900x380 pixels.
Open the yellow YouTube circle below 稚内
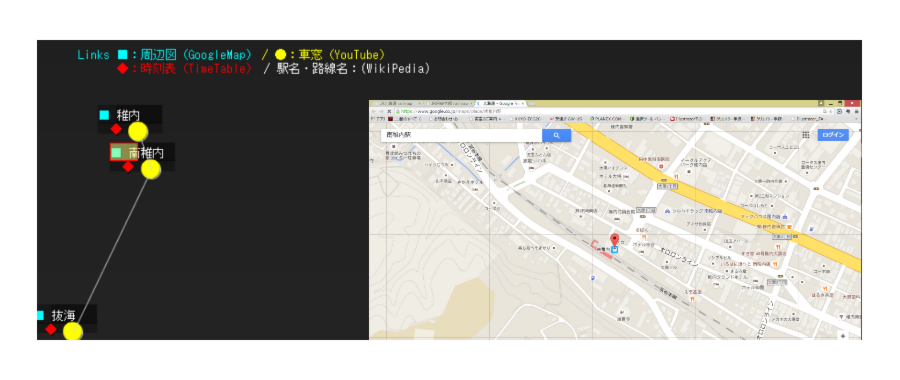pyautogui.click(x=138, y=131)
